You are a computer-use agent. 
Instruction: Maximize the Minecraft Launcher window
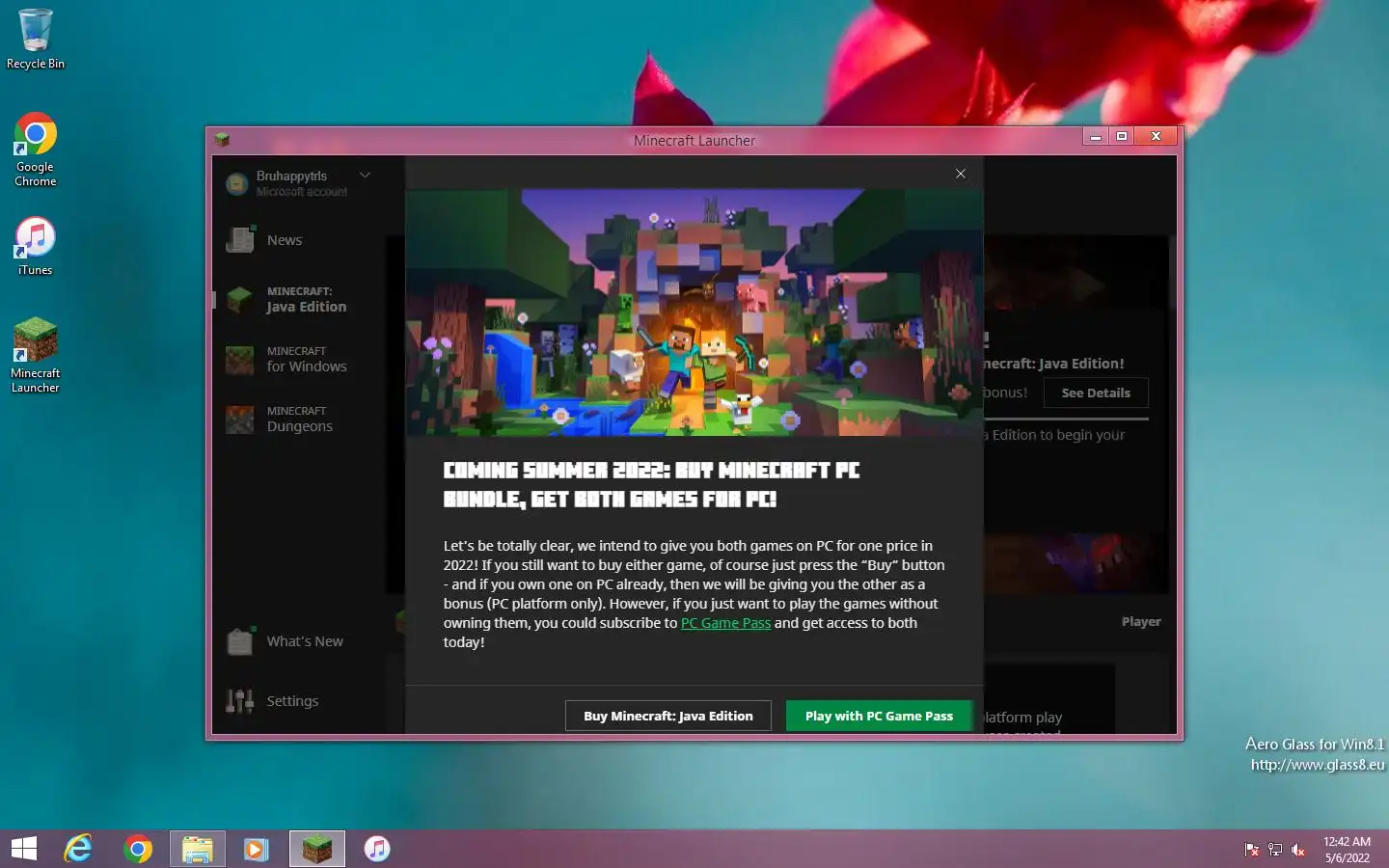1122,136
